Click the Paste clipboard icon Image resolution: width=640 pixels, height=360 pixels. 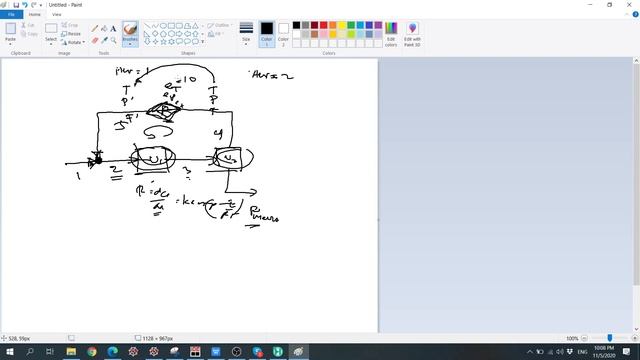(x=11, y=29)
